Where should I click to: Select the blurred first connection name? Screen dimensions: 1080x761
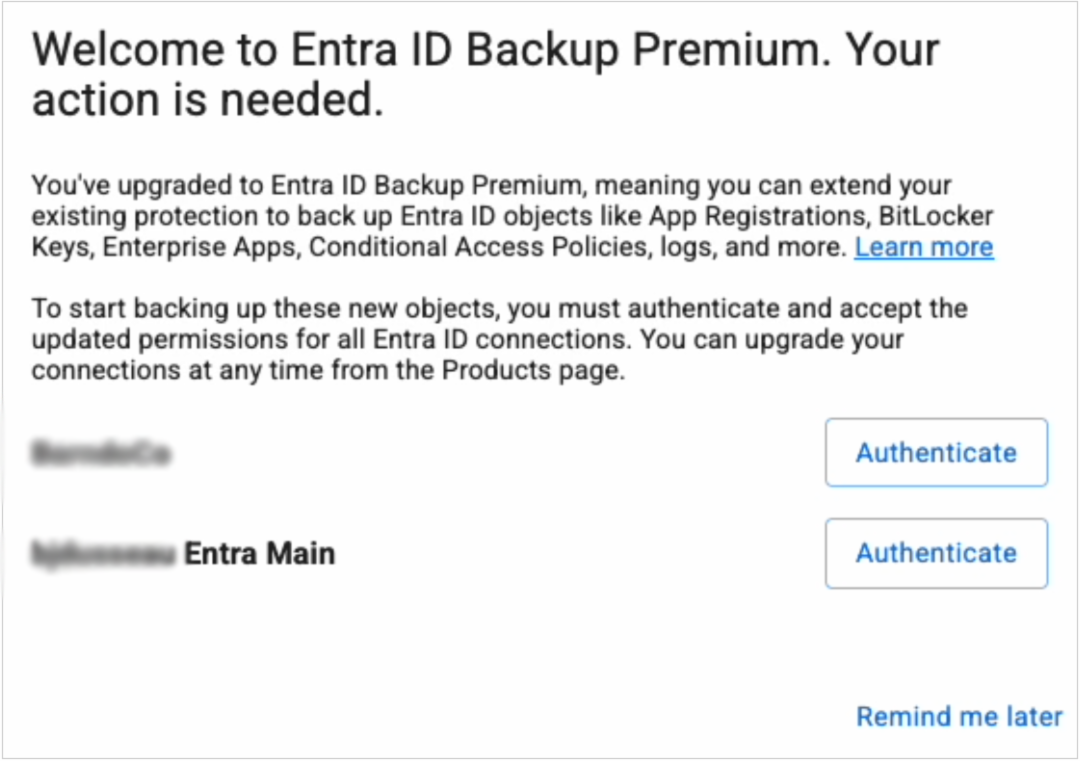pyautogui.click(x=100, y=453)
